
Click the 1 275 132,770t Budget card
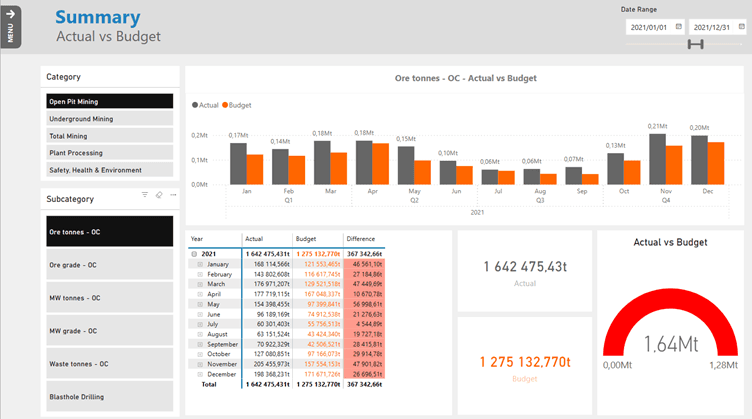(x=525, y=365)
